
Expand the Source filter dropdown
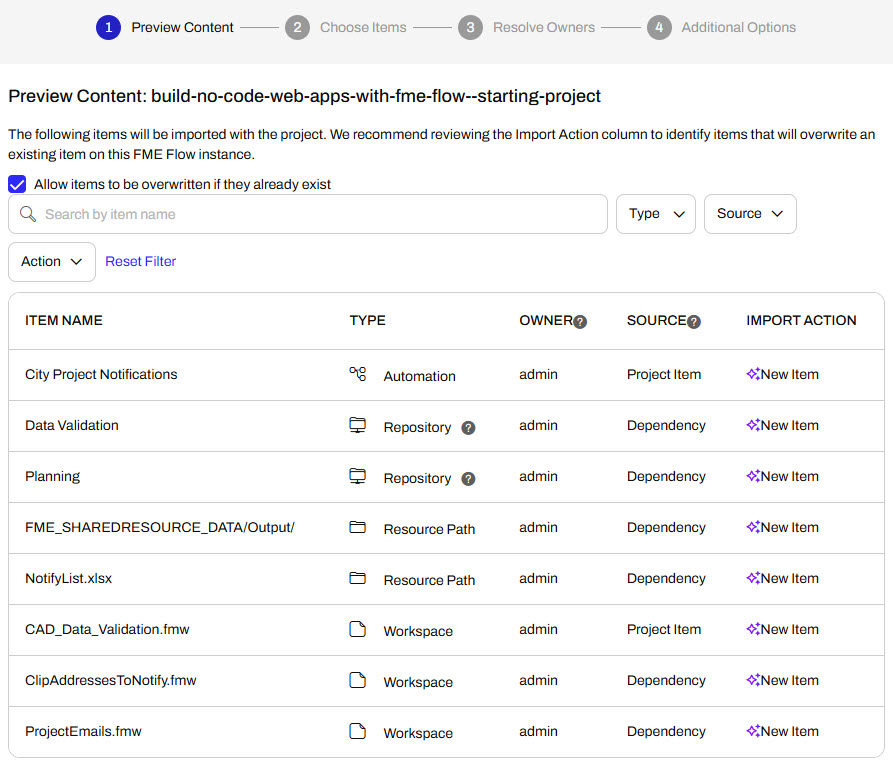[750, 214]
